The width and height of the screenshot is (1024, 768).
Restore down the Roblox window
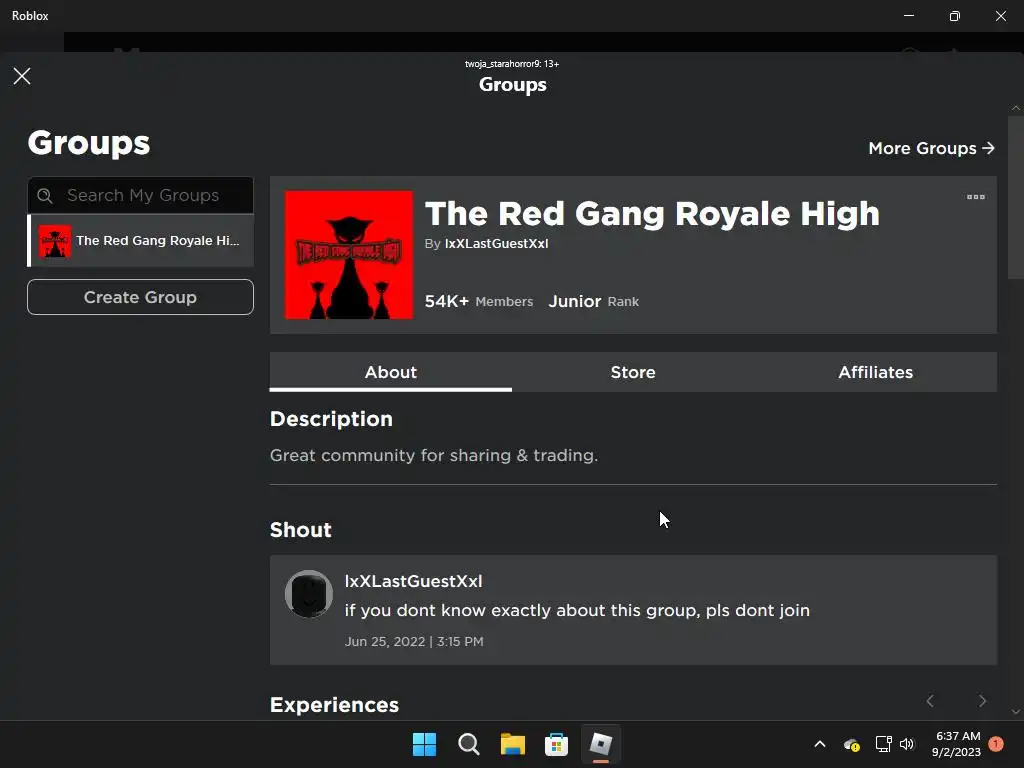[955, 16]
